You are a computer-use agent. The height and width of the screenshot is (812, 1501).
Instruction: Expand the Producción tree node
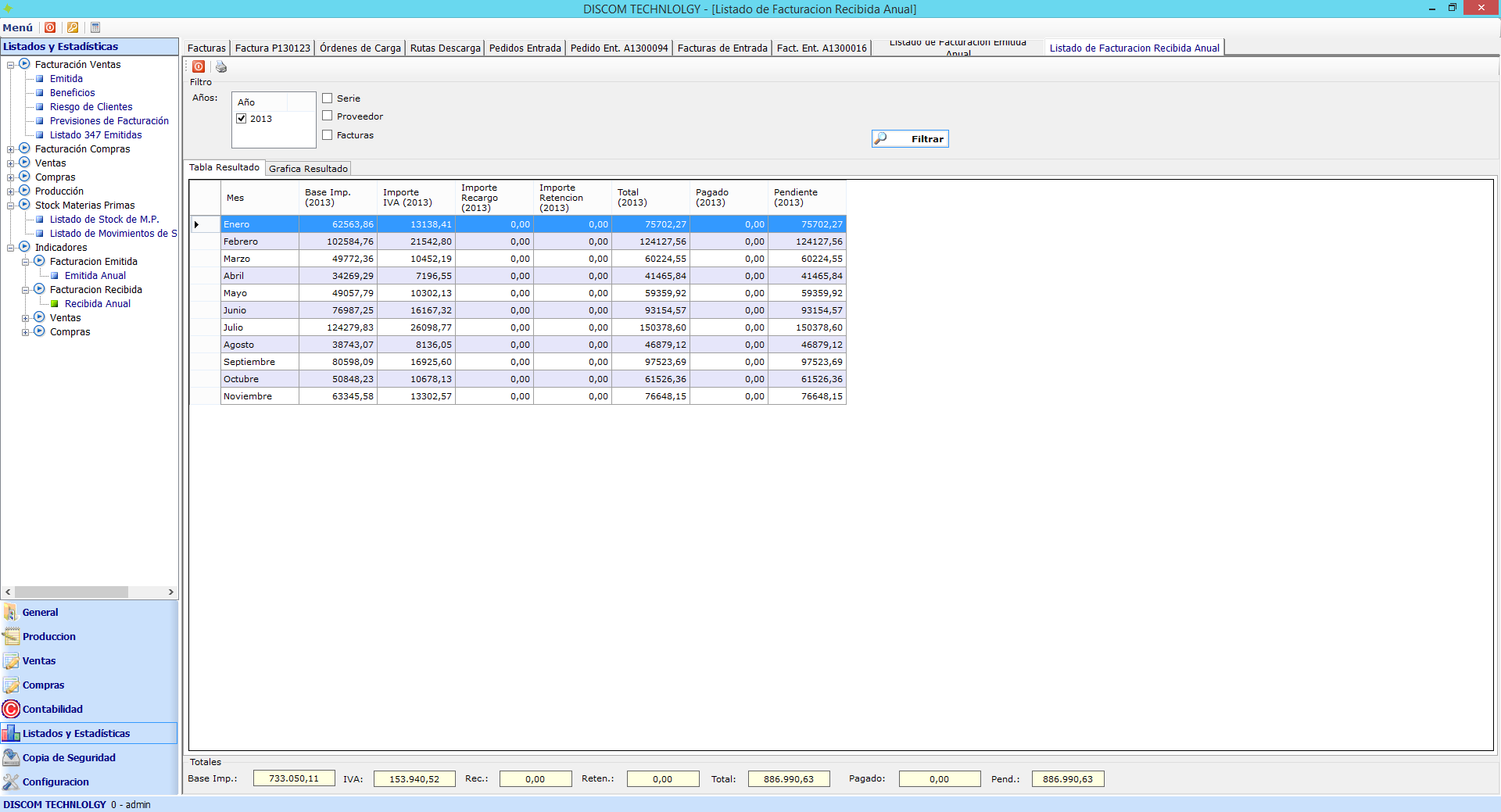(11, 191)
